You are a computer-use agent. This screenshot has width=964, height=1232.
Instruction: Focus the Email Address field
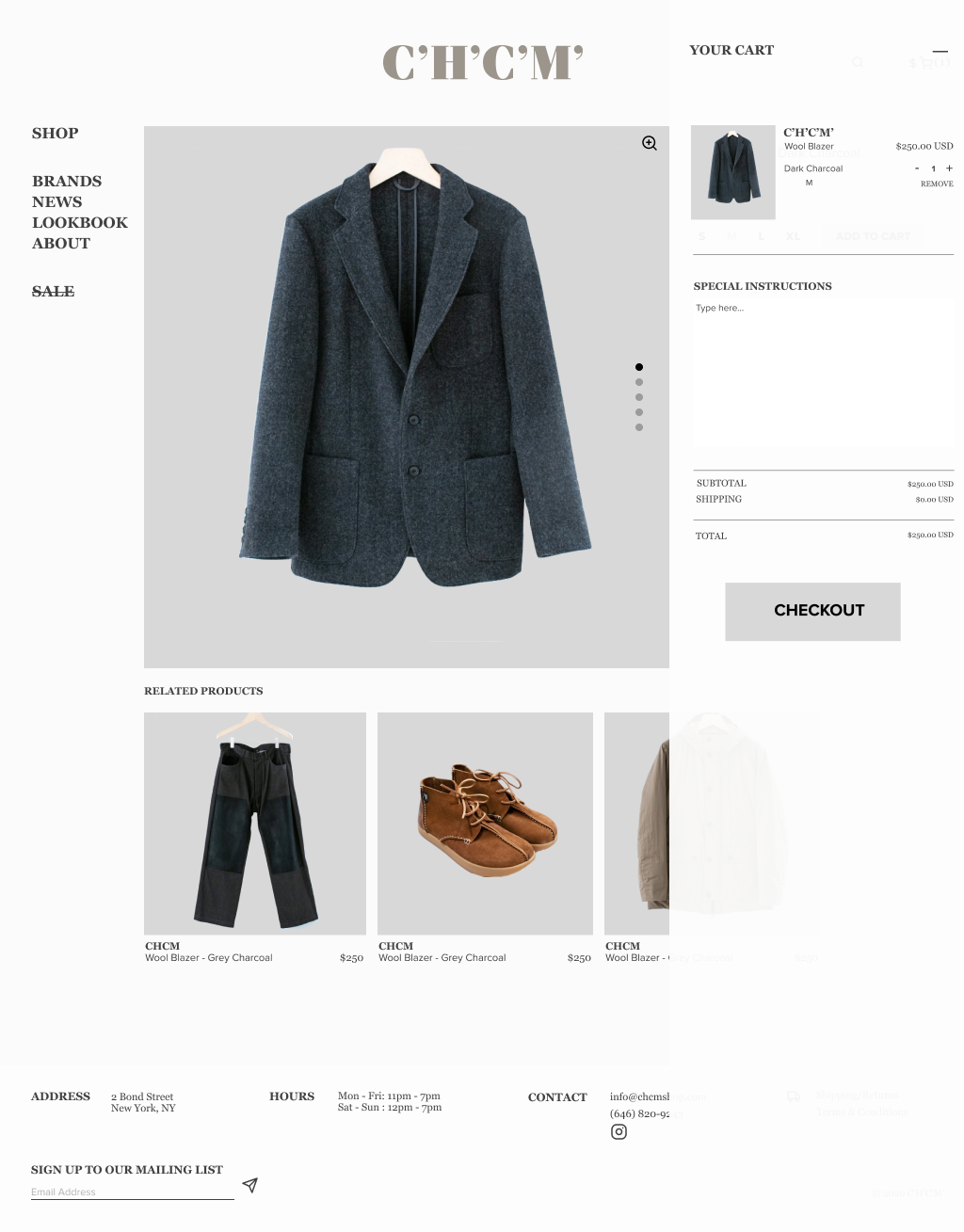point(133,1192)
